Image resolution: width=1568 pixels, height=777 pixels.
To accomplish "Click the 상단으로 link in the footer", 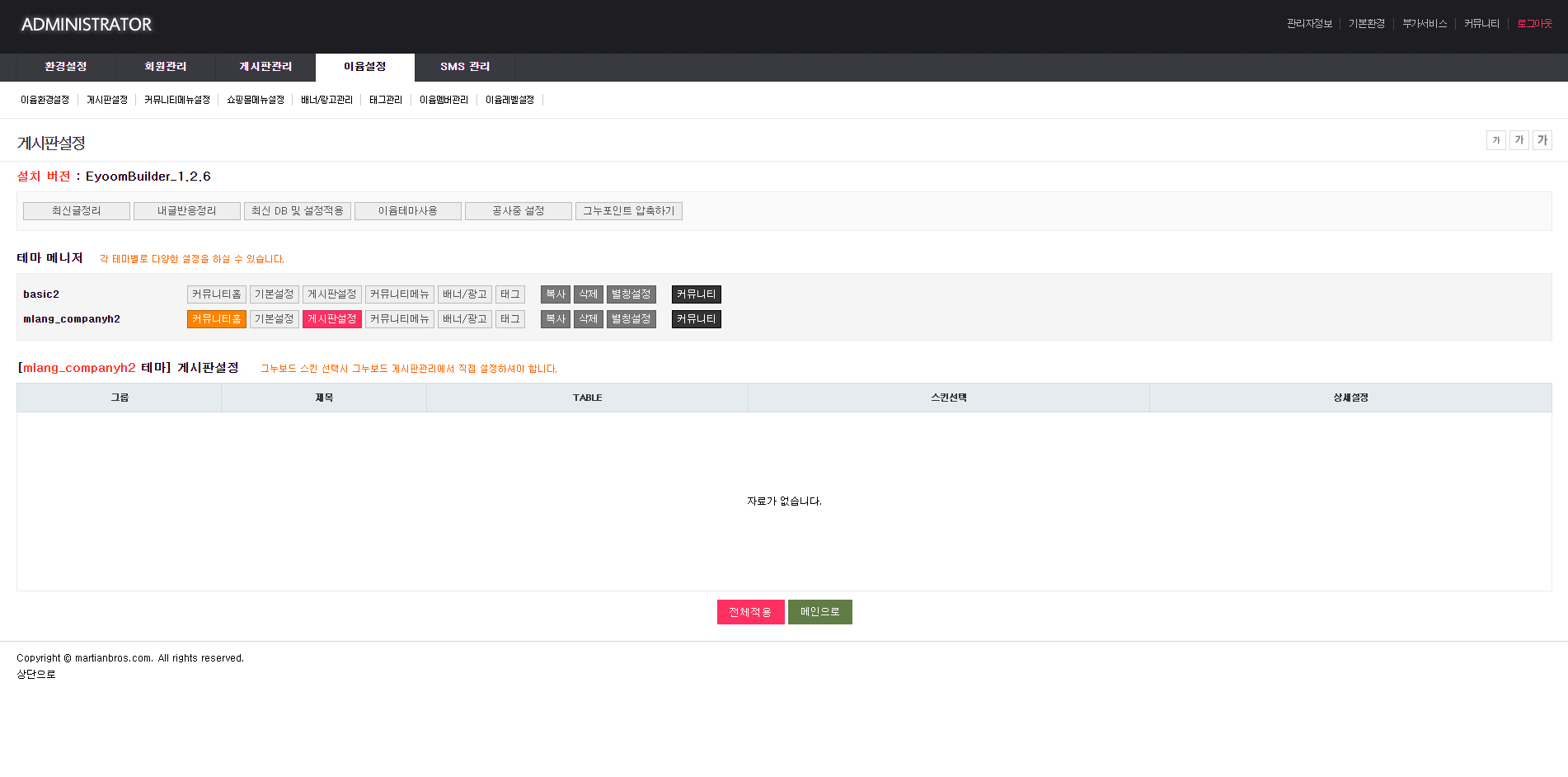I will pos(36,675).
